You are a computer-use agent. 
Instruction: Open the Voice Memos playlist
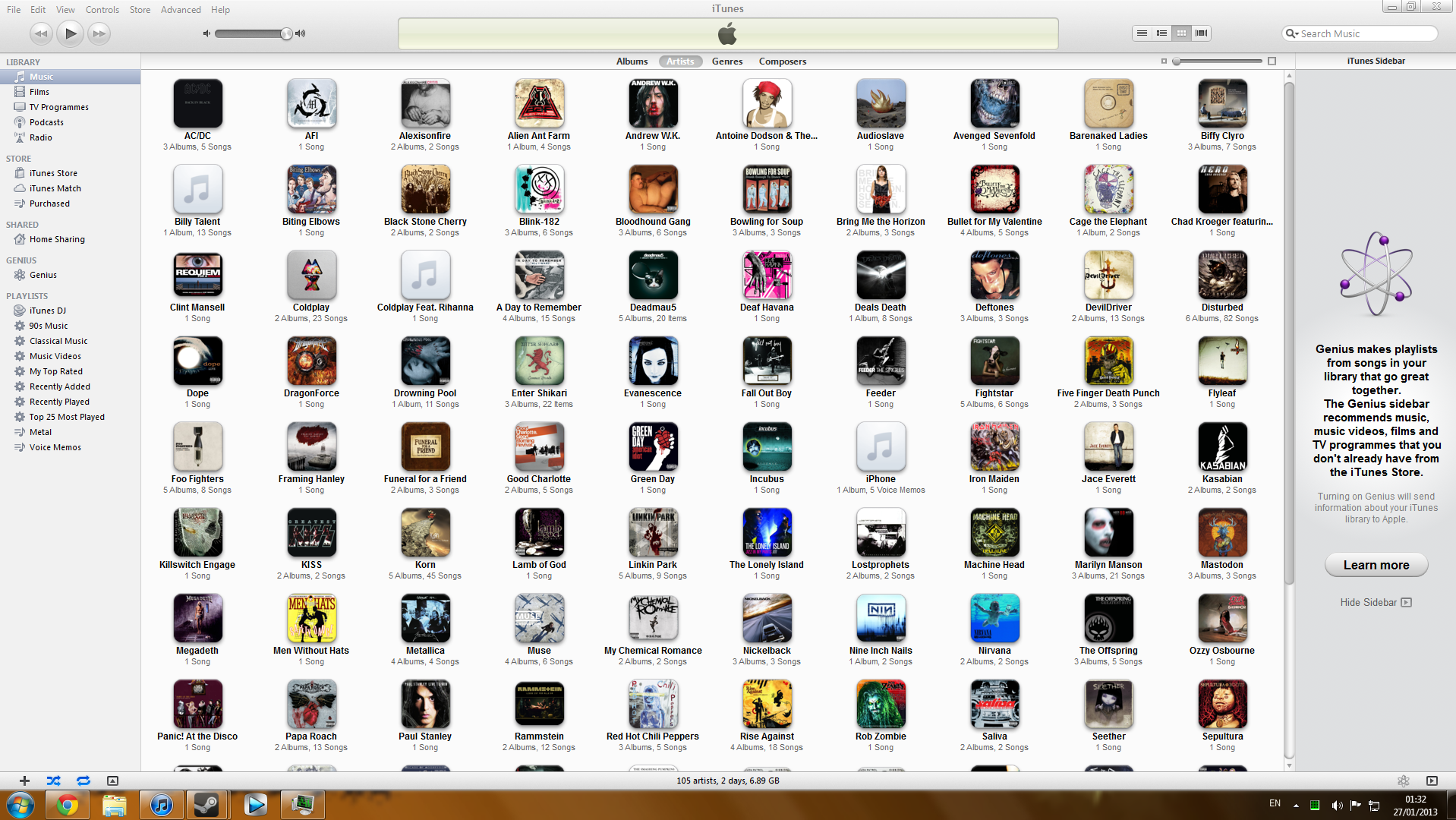(x=70, y=447)
